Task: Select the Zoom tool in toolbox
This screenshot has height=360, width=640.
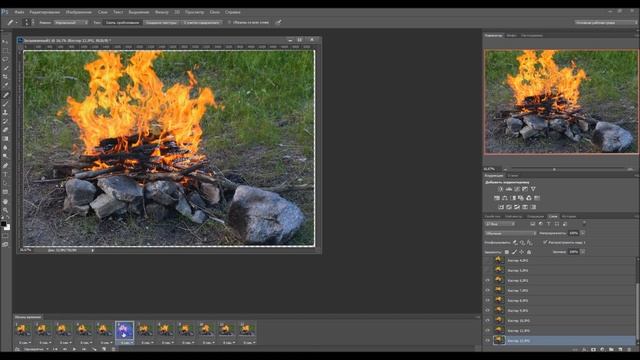Action: tap(5, 210)
